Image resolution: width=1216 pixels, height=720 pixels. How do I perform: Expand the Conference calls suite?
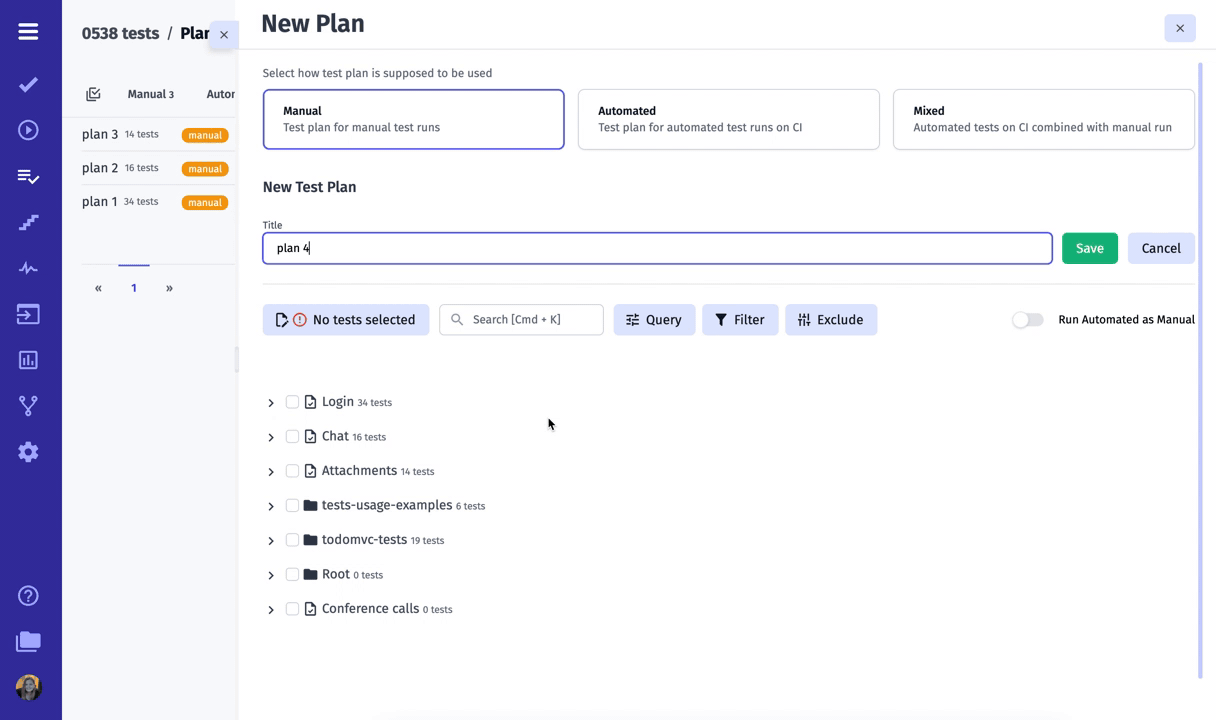coord(271,610)
